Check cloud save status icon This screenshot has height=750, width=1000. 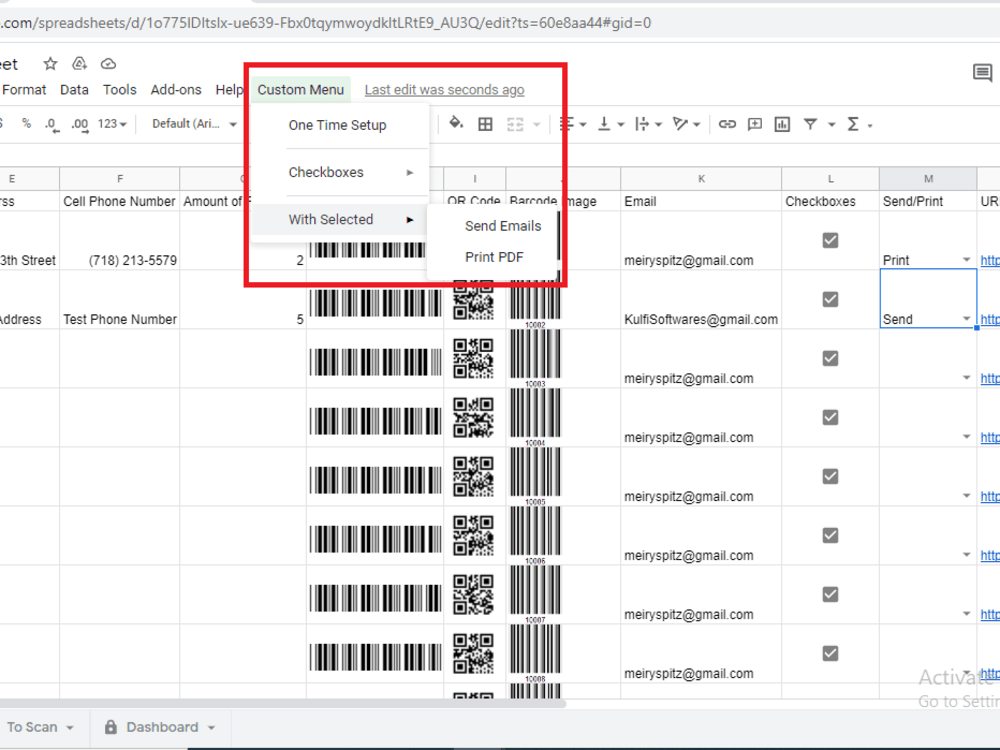click(108, 64)
